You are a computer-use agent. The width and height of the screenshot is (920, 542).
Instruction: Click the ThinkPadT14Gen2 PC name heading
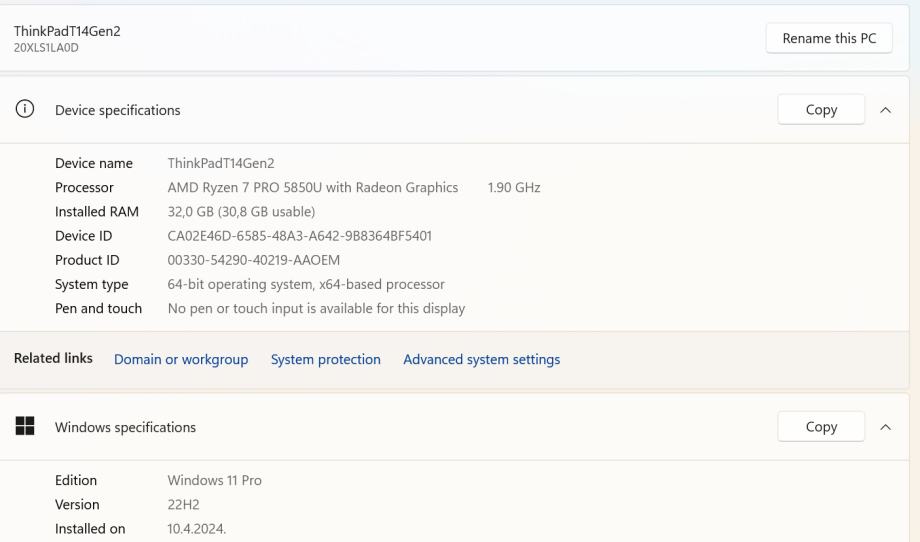(66, 31)
